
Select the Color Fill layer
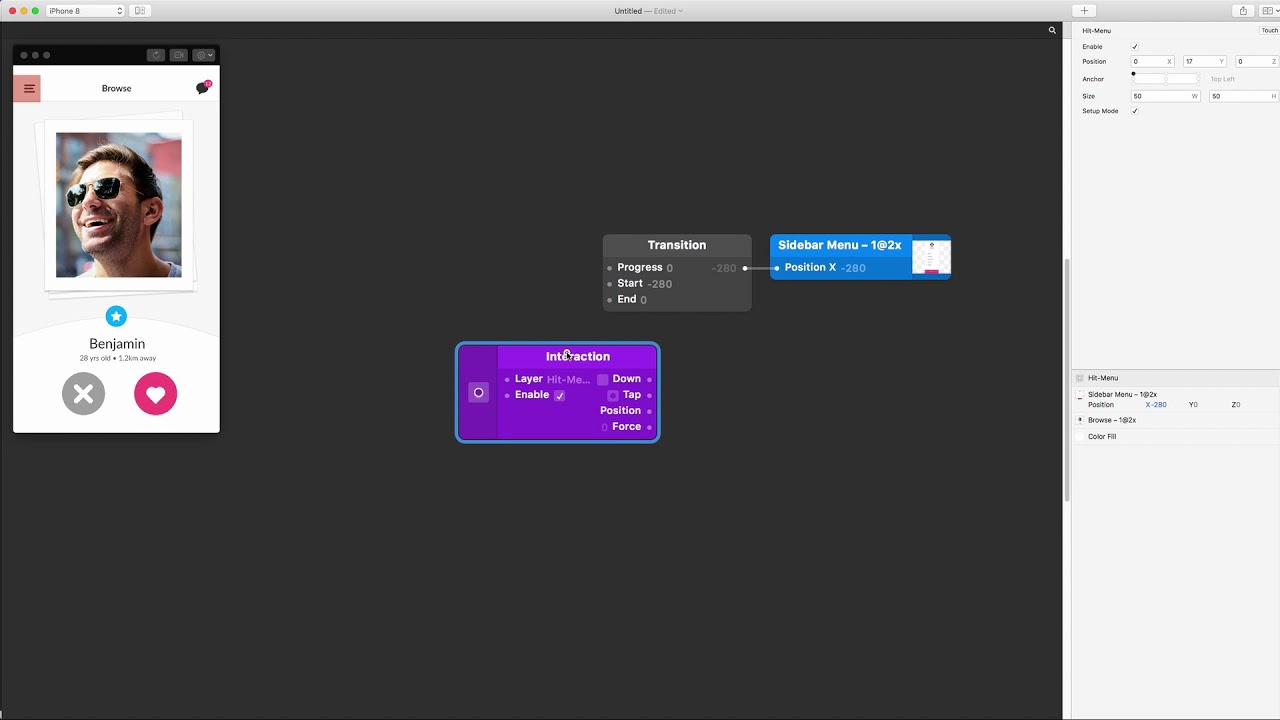tap(1175, 437)
